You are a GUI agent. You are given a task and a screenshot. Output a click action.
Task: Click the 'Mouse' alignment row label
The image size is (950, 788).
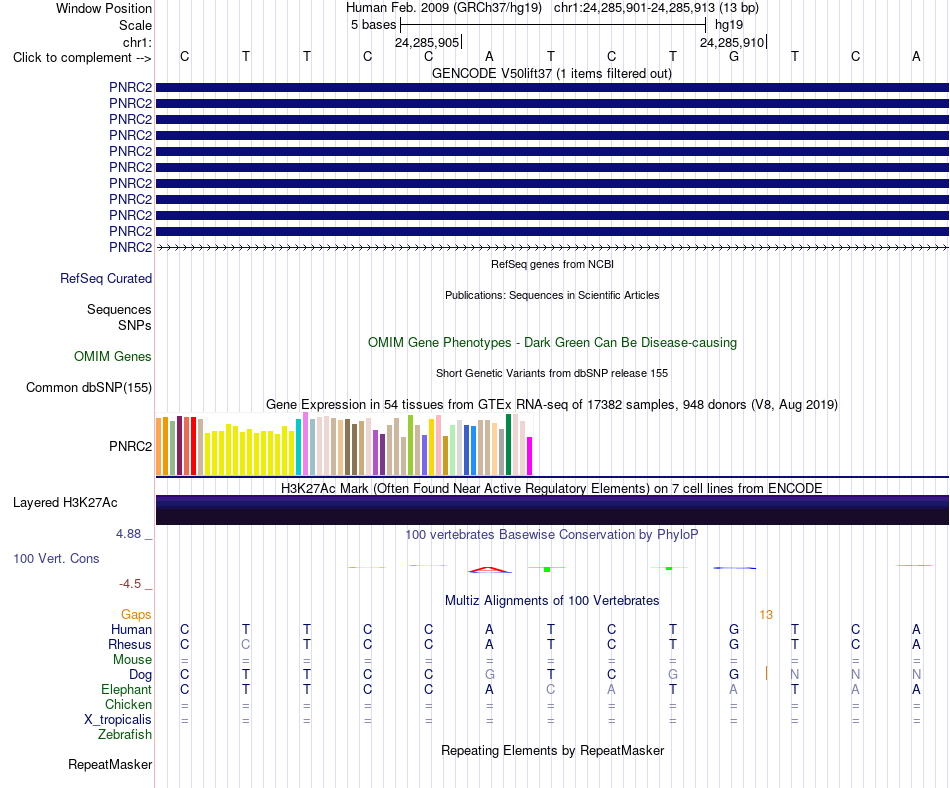click(132, 660)
